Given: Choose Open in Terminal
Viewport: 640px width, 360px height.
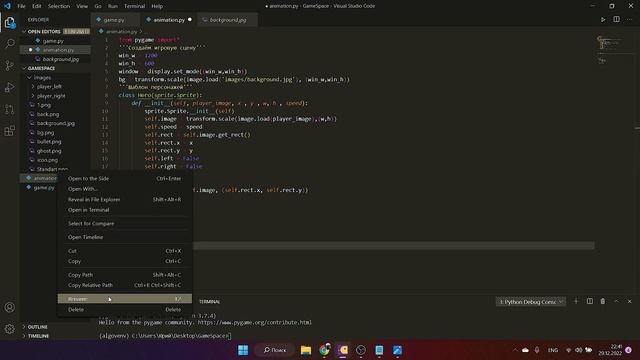Looking at the screenshot, I should point(124,210).
